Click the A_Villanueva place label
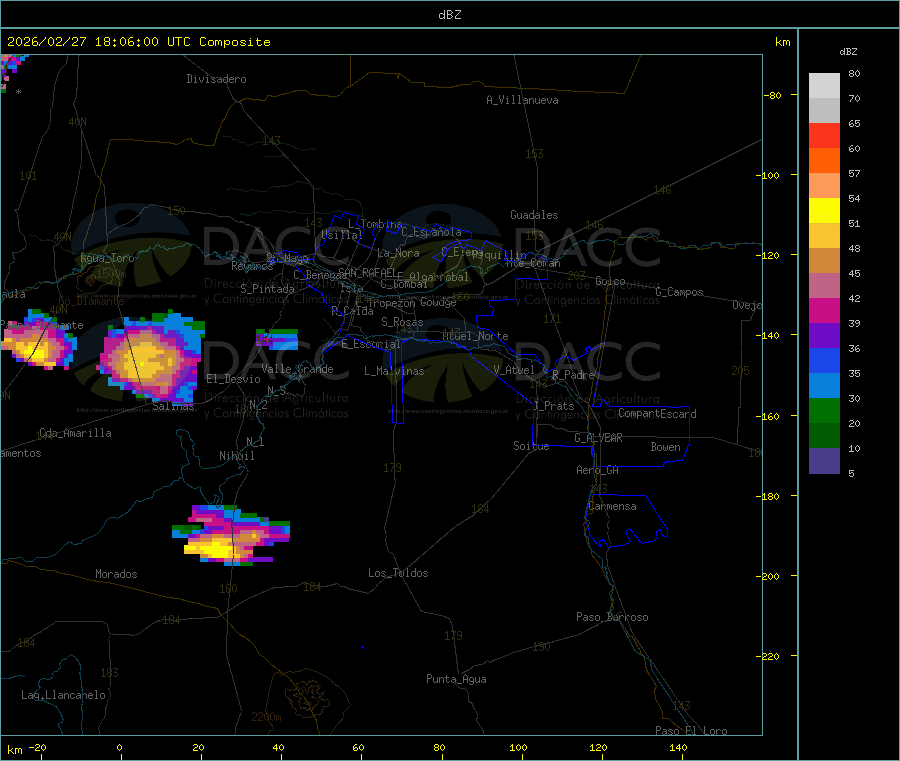The width and height of the screenshot is (900, 761). 522,100
